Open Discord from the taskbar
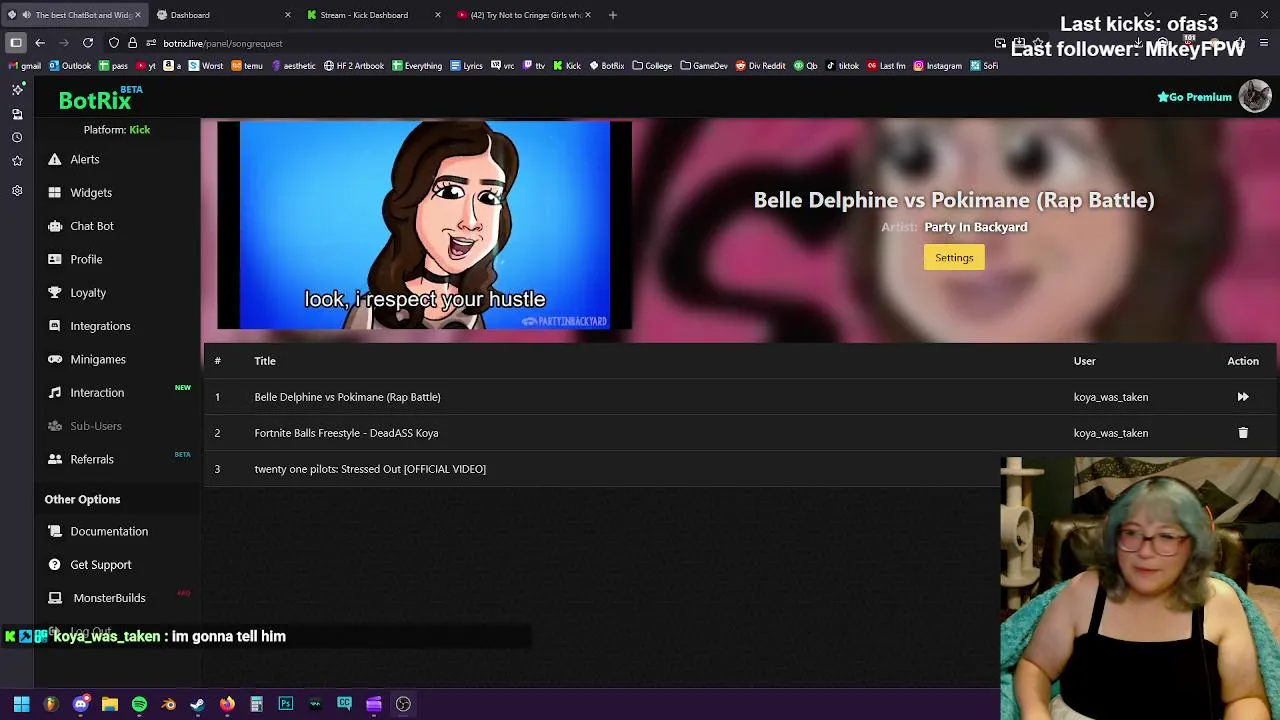The height and width of the screenshot is (720, 1280). tap(81, 704)
